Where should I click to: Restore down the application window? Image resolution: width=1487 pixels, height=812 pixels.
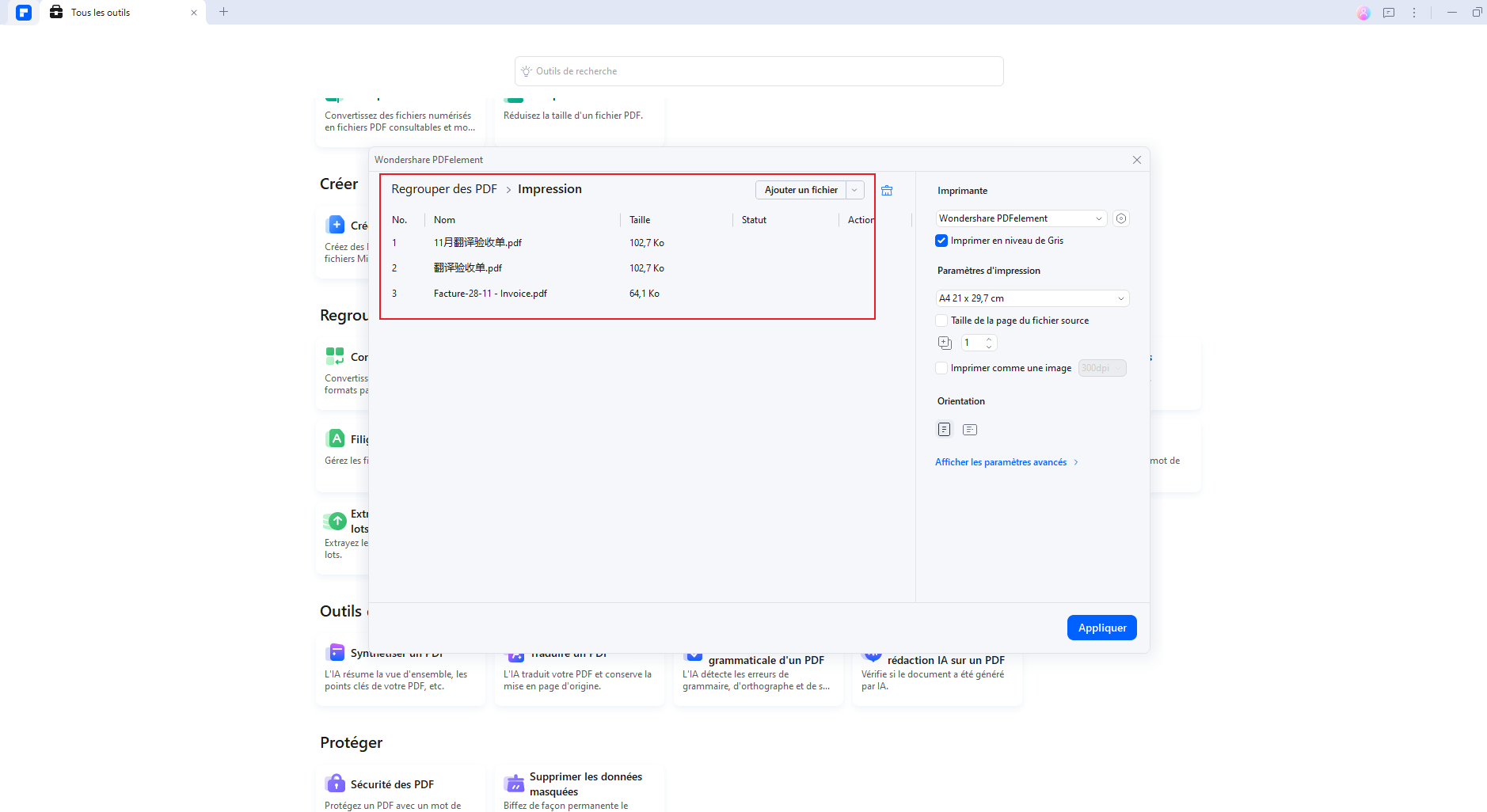click(1477, 13)
